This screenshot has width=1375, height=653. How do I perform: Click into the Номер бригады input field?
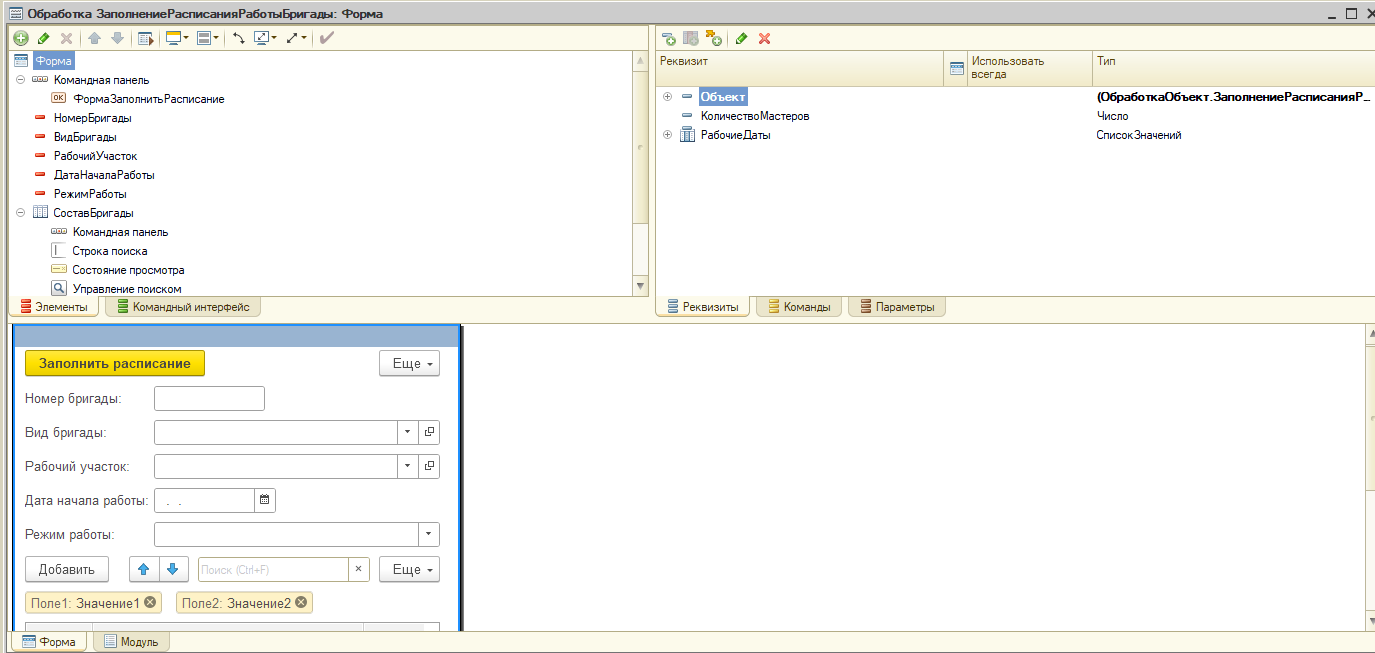tap(209, 399)
